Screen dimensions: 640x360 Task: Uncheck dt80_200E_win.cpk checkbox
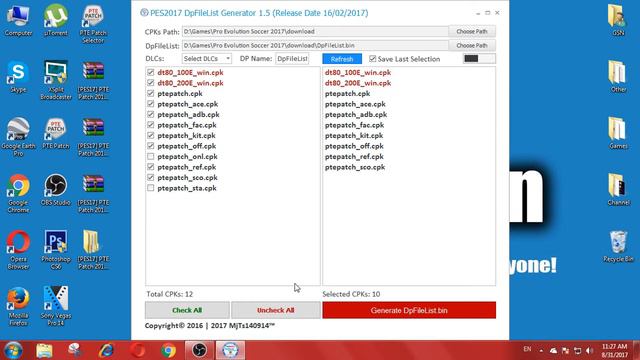point(151,83)
